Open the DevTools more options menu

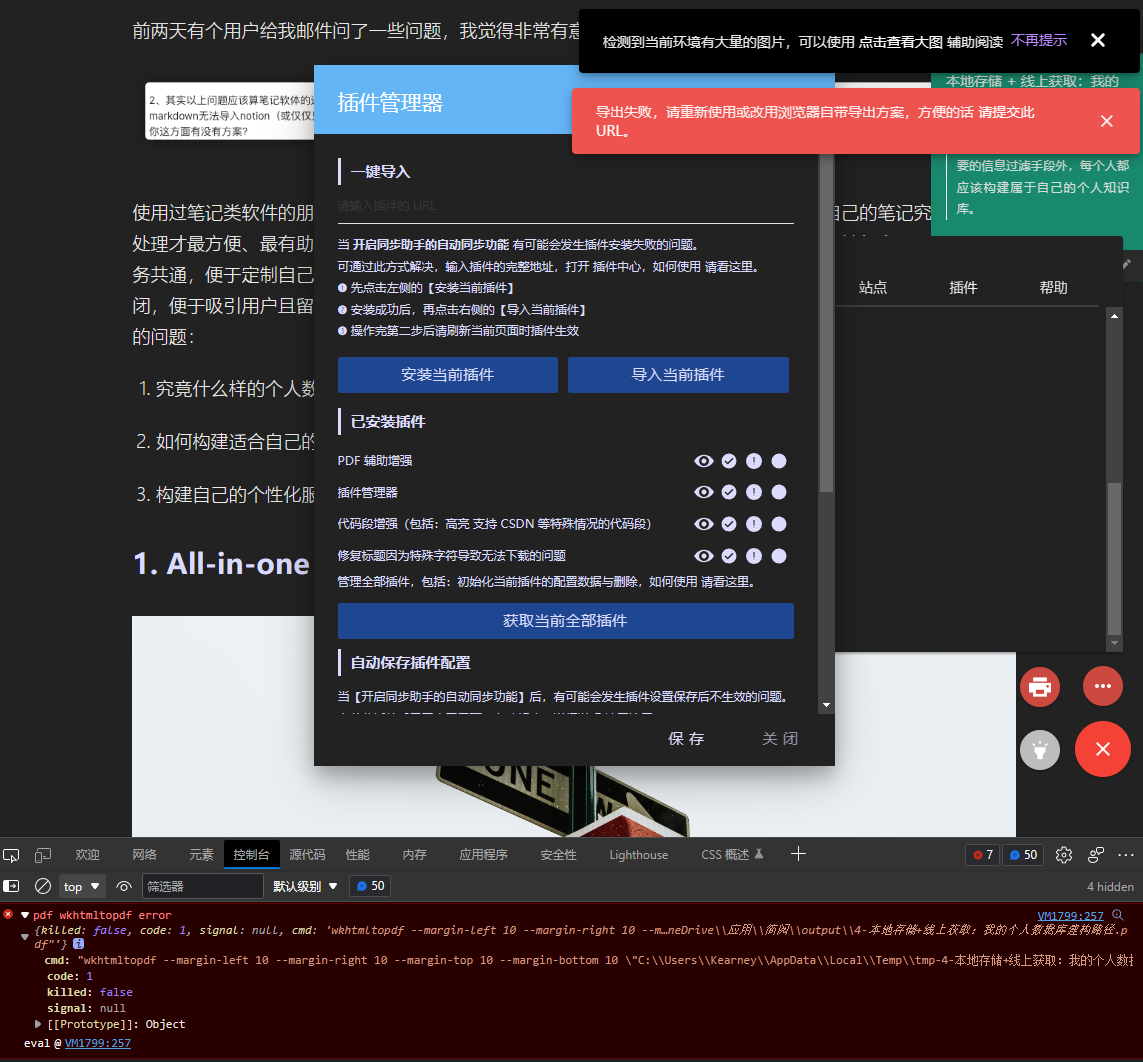tap(1125, 854)
